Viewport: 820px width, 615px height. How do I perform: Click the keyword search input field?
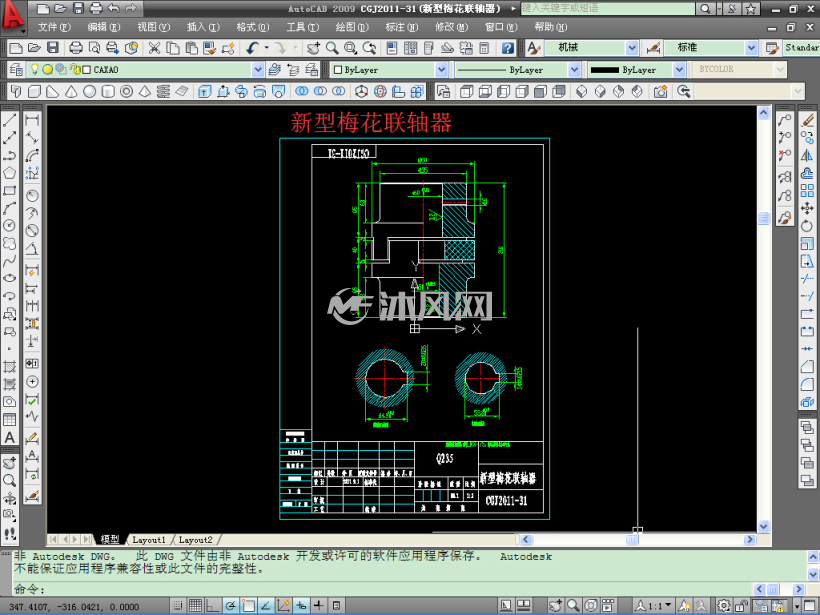[x=608, y=8]
